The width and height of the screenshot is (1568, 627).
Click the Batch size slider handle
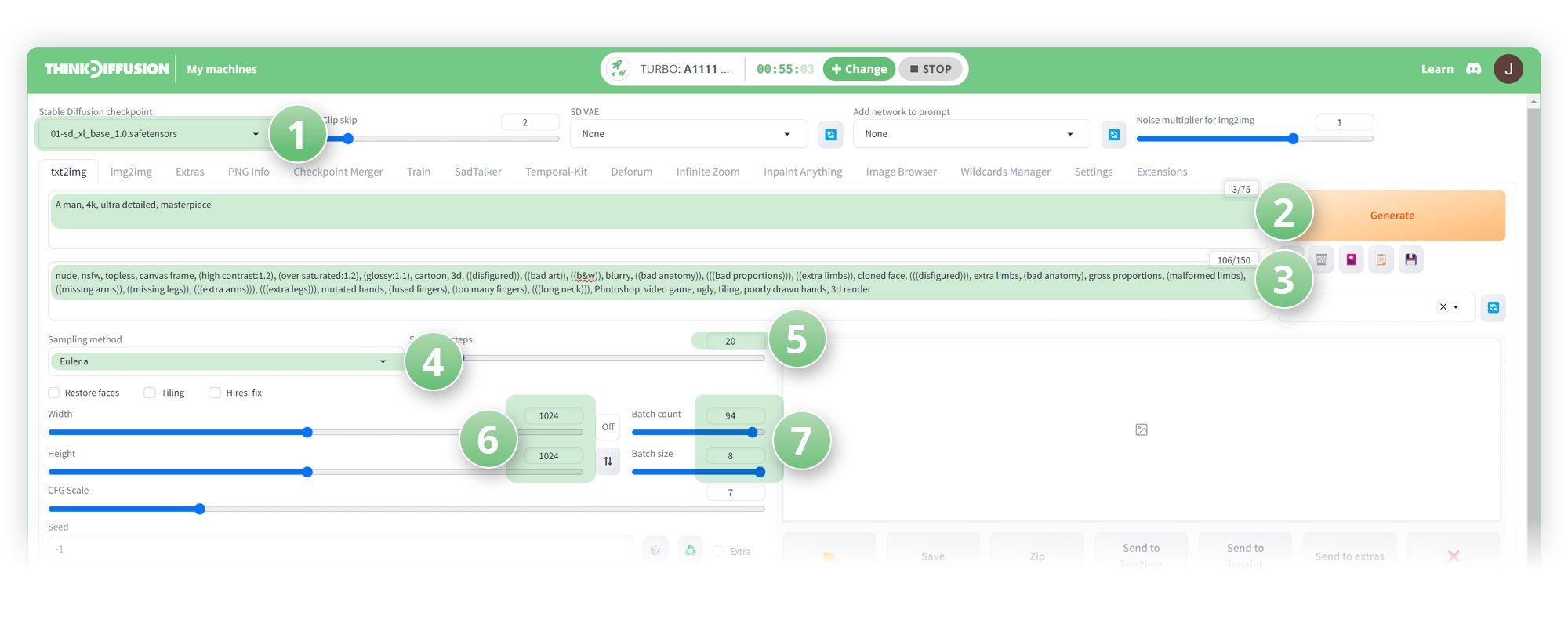pos(760,472)
